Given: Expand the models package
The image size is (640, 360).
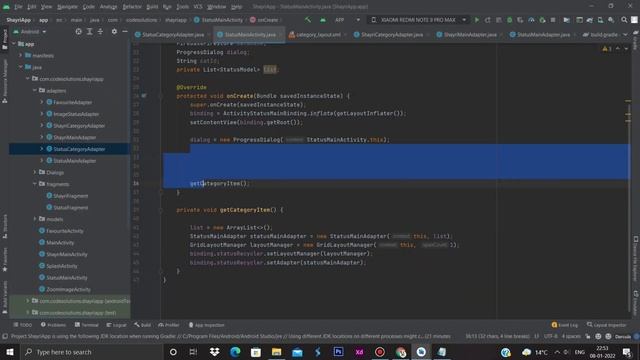Looking at the screenshot, I should [35, 219].
